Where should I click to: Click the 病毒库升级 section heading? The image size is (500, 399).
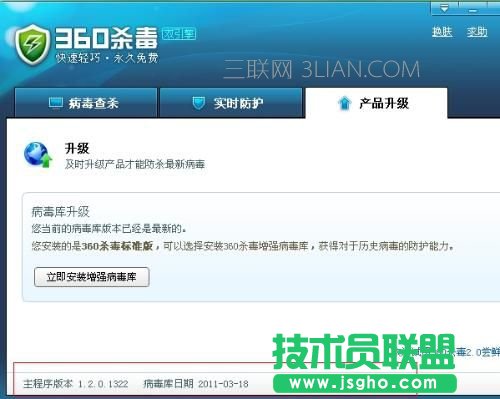pos(61,212)
